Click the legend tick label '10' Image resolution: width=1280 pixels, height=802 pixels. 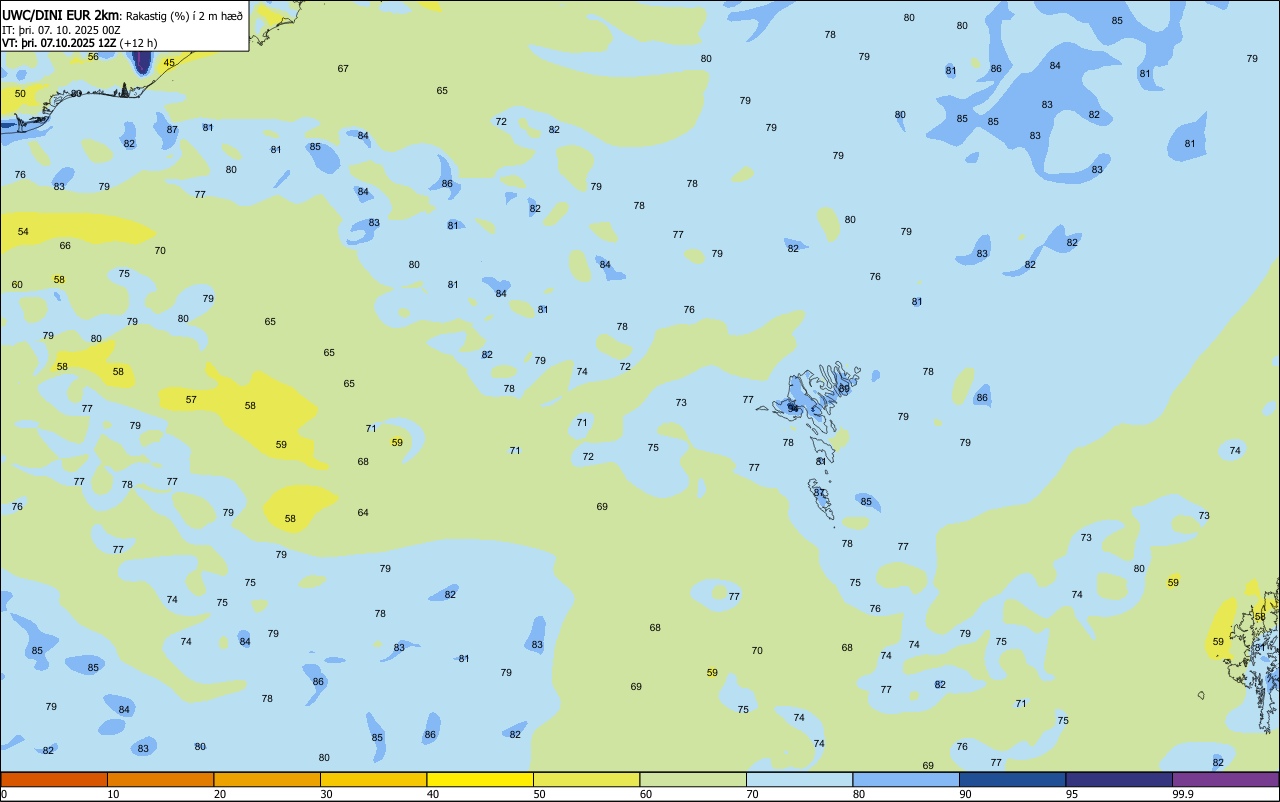[113, 794]
